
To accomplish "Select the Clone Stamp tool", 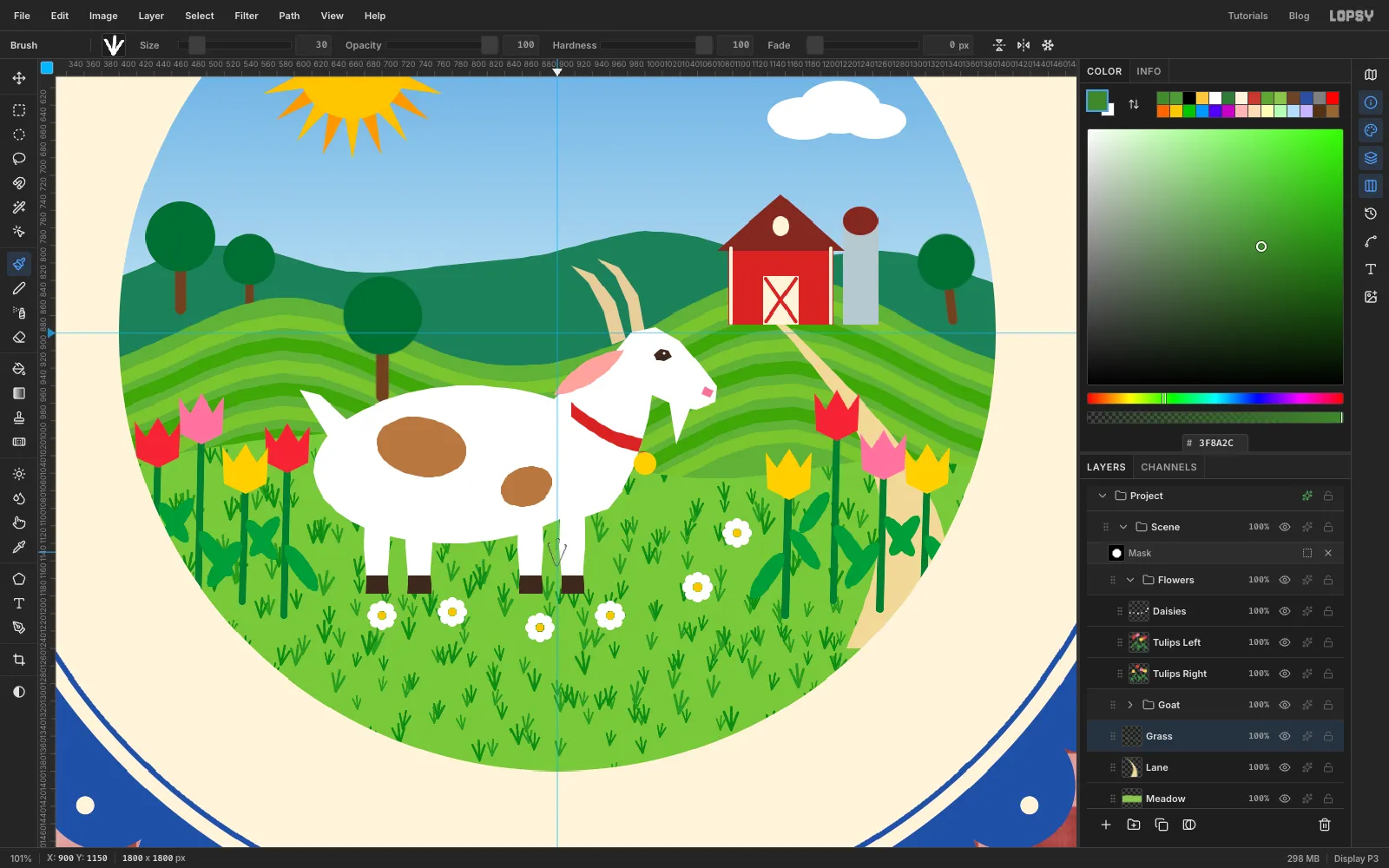I will tap(19, 418).
